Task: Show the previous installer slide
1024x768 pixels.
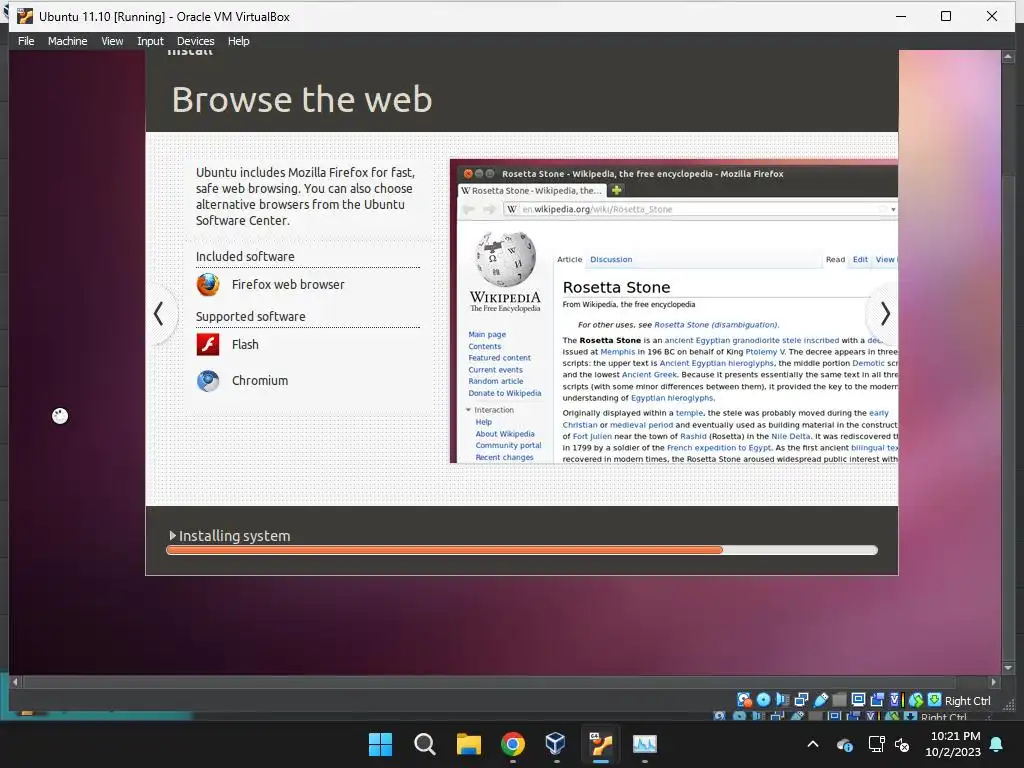Action: (x=159, y=314)
